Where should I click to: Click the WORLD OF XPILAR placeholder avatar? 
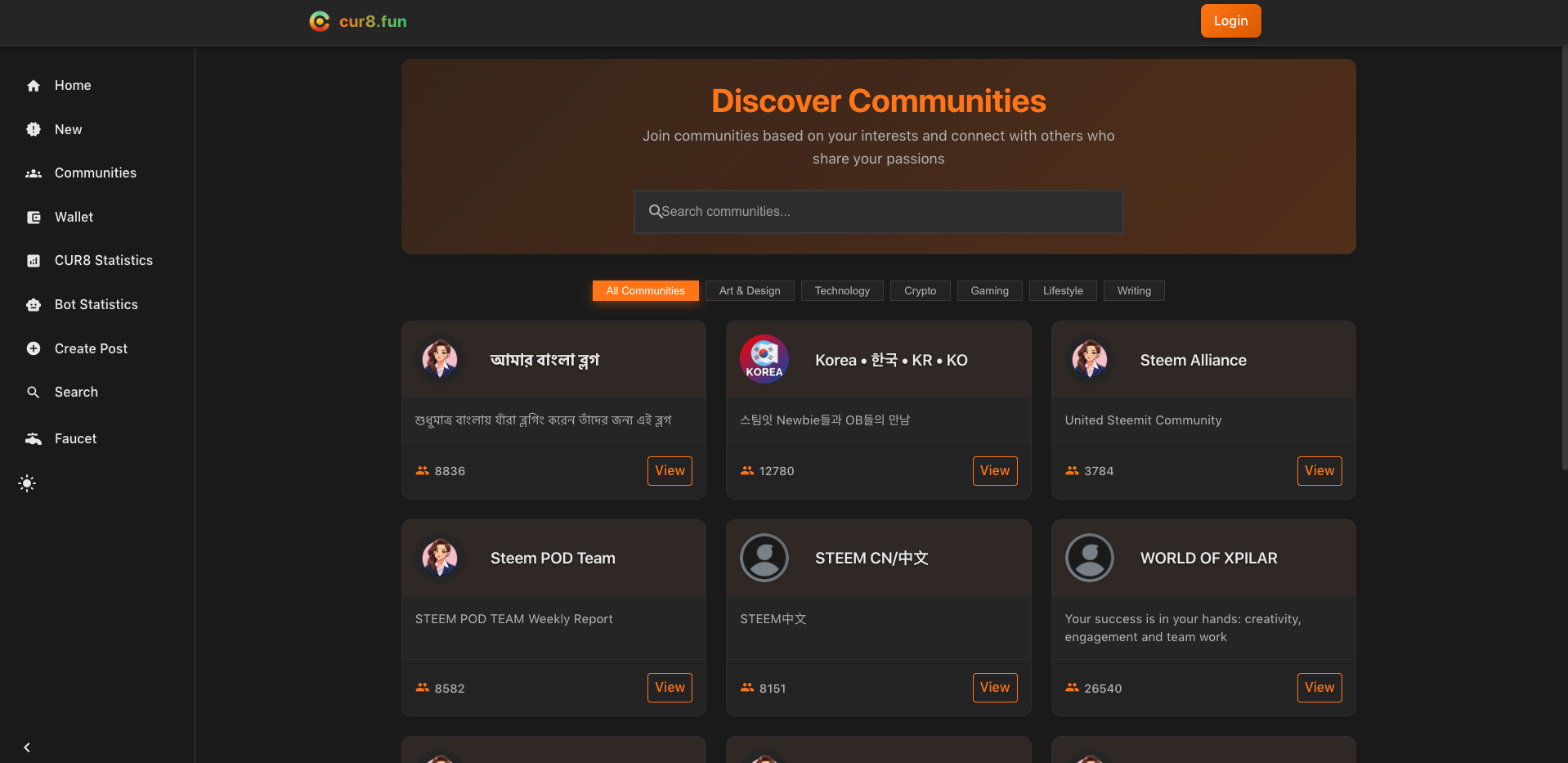tap(1090, 558)
